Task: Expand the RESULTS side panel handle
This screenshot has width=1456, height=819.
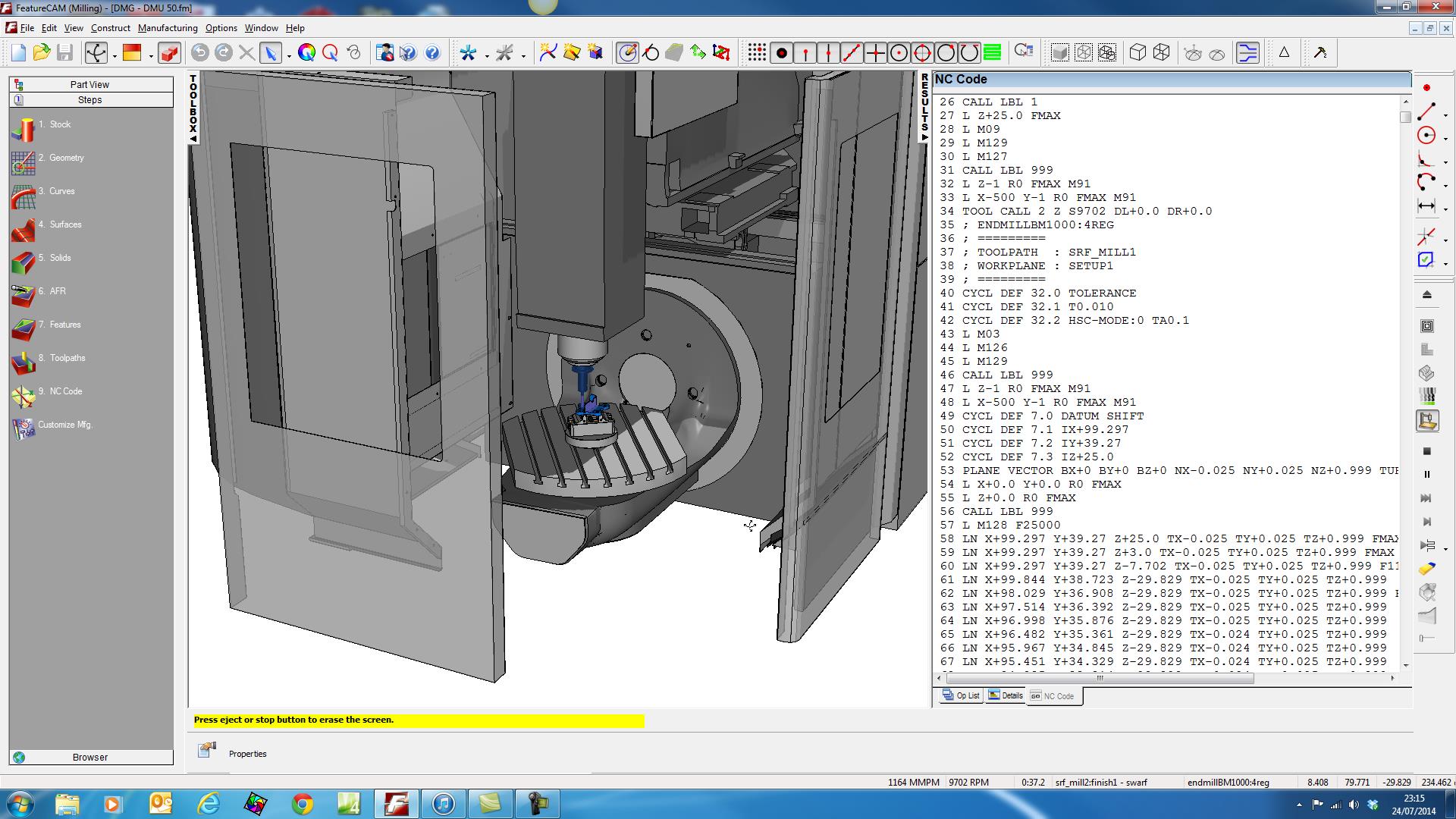Action: (924, 107)
